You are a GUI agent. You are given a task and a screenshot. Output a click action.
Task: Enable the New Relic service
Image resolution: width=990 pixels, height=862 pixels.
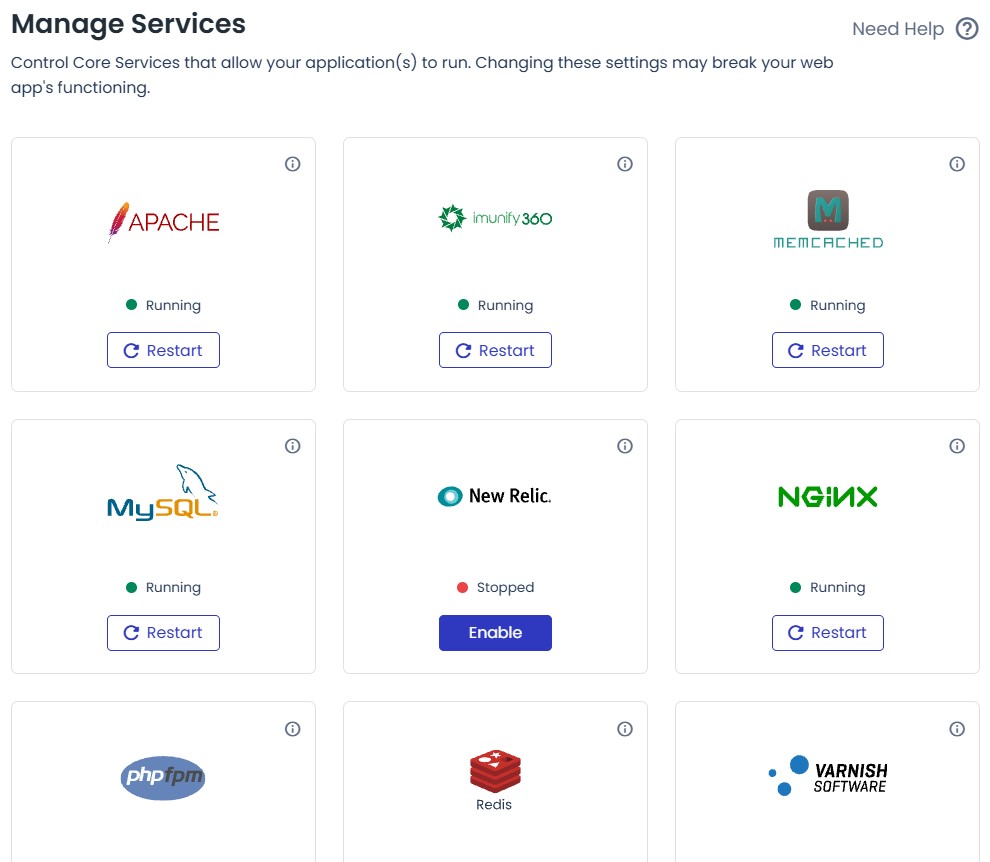pyautogui.click(x=495, y=632)
